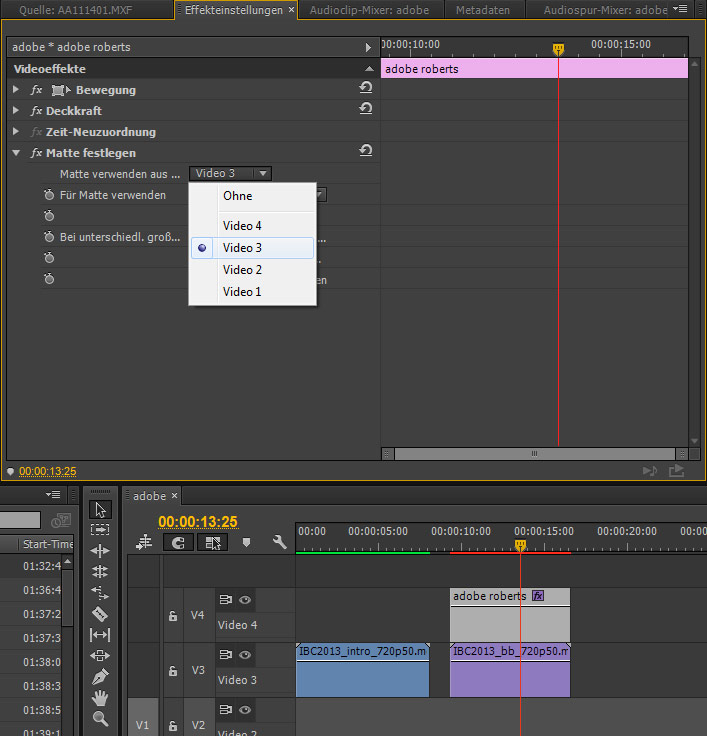
Task: Select the Pen tool in the toolbox
Action: [100, 677]
